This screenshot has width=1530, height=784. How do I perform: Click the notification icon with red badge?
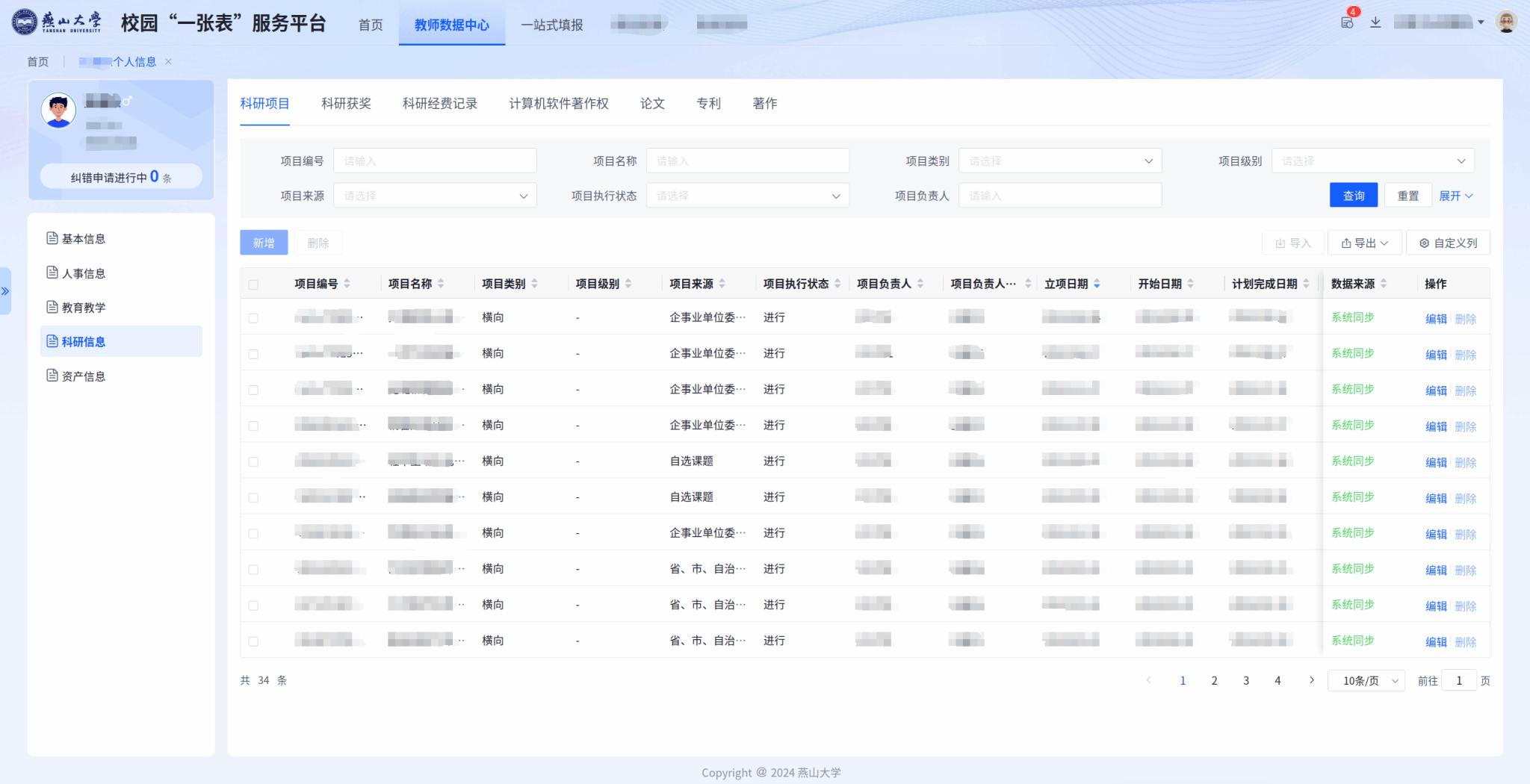pos(1348,22)
